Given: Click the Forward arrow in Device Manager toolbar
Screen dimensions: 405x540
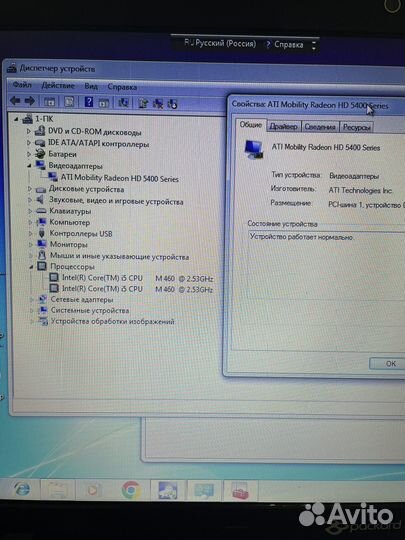Looking at the screenshot, I should [x=30, y=101].
